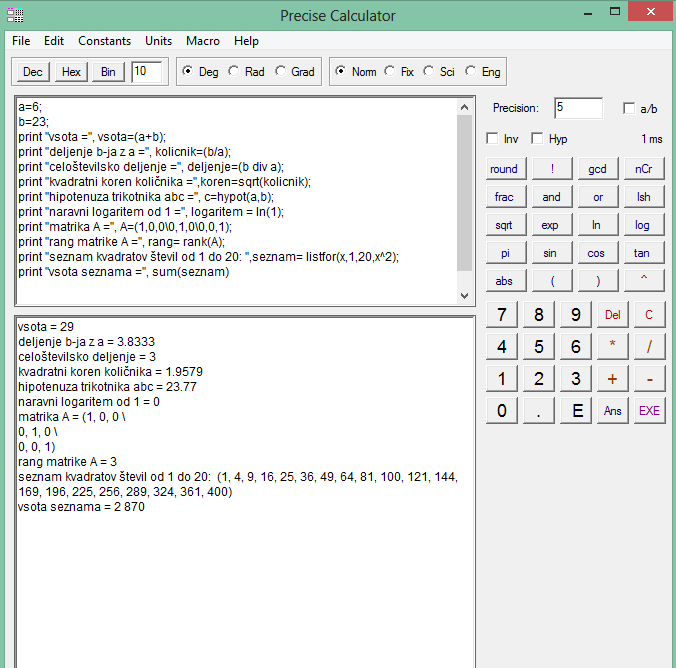Click the numeric base input box
The width and height of the screenshot is (676, 668).
(146, 72)
